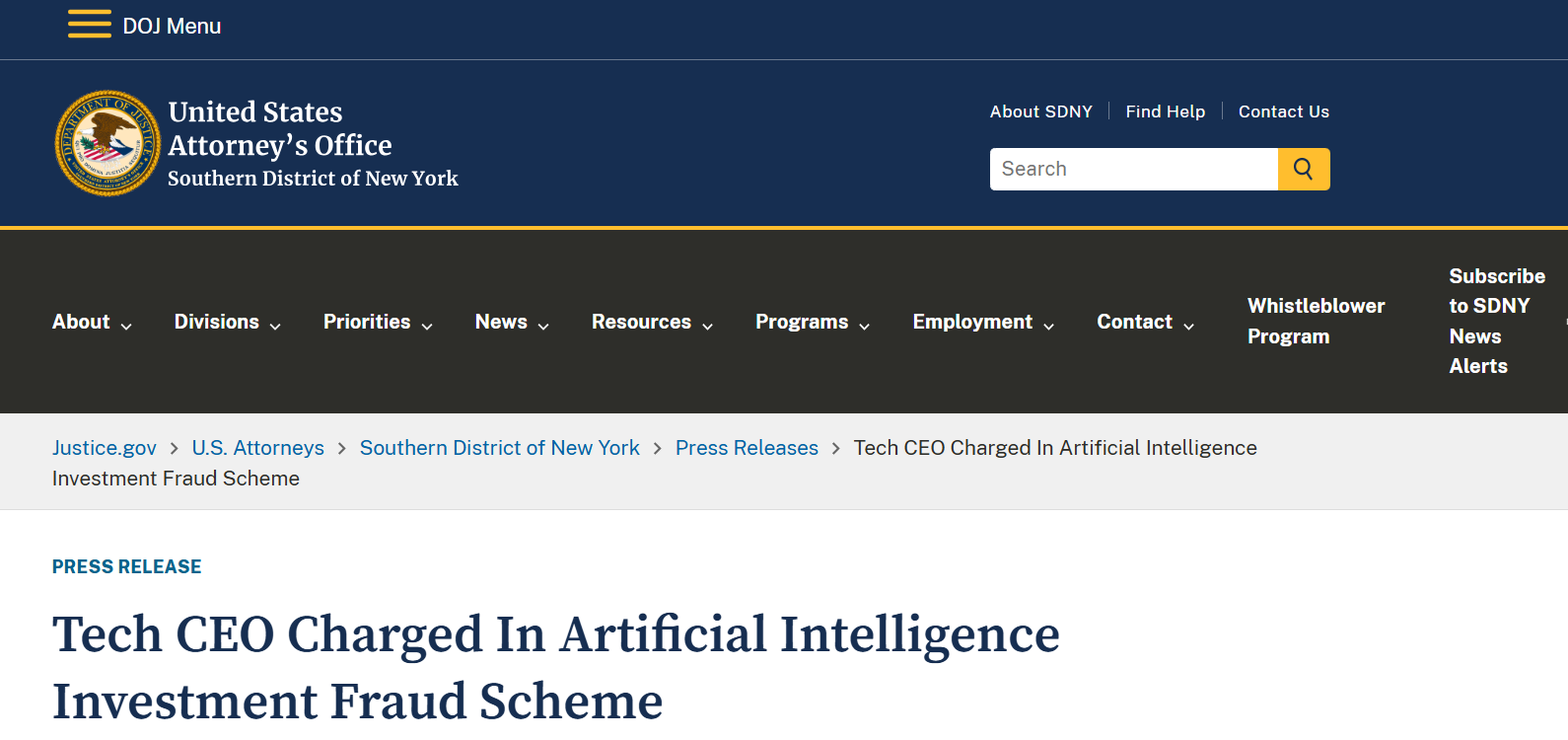1568x740 pixels.
Task: Go to Press Releases breadcrumb link
Action: tap(747, 448)
